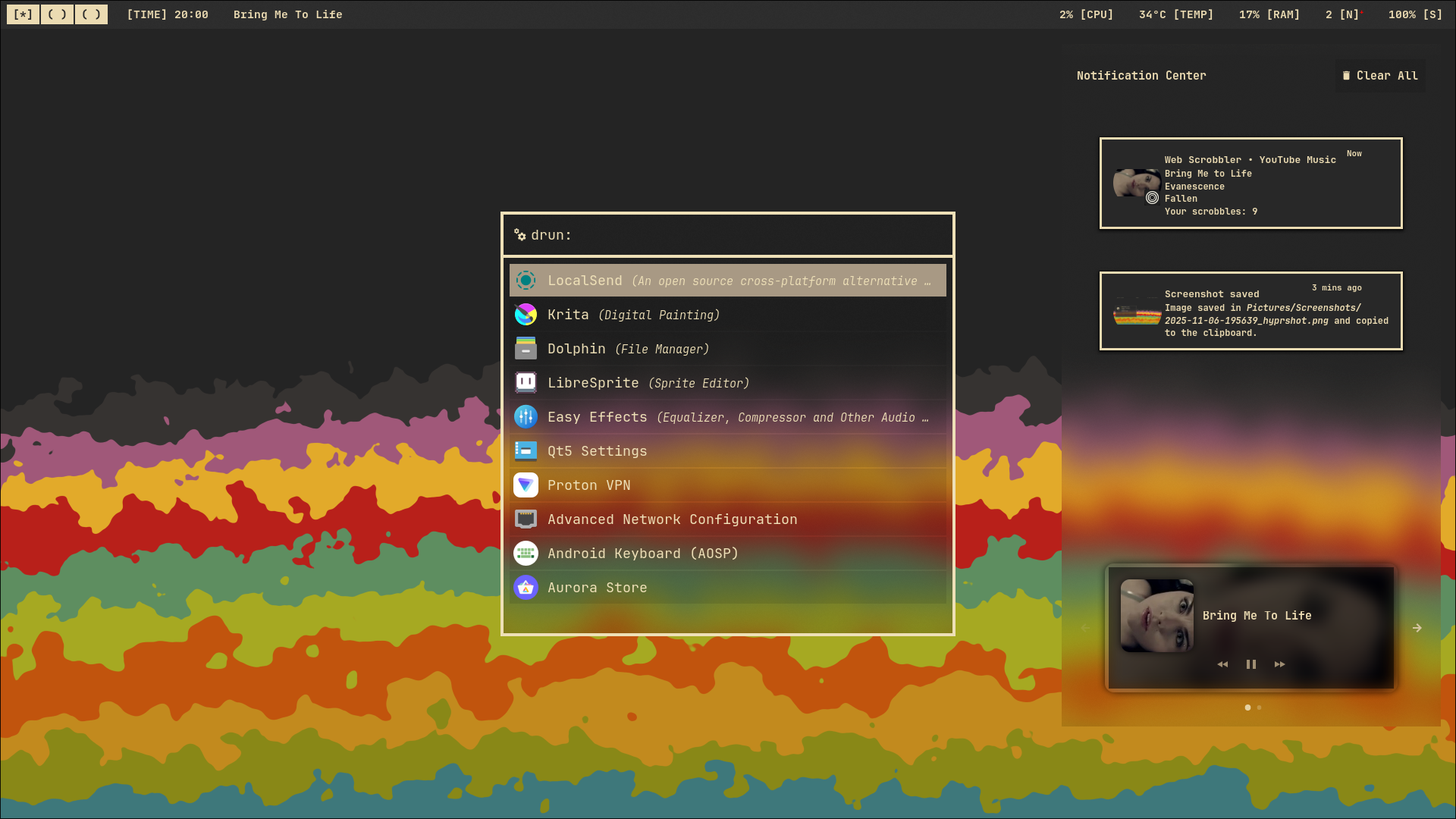Viewport: 1456px width, 819px height.
Task: Switch to third workspace button
Action: [91, 14]
